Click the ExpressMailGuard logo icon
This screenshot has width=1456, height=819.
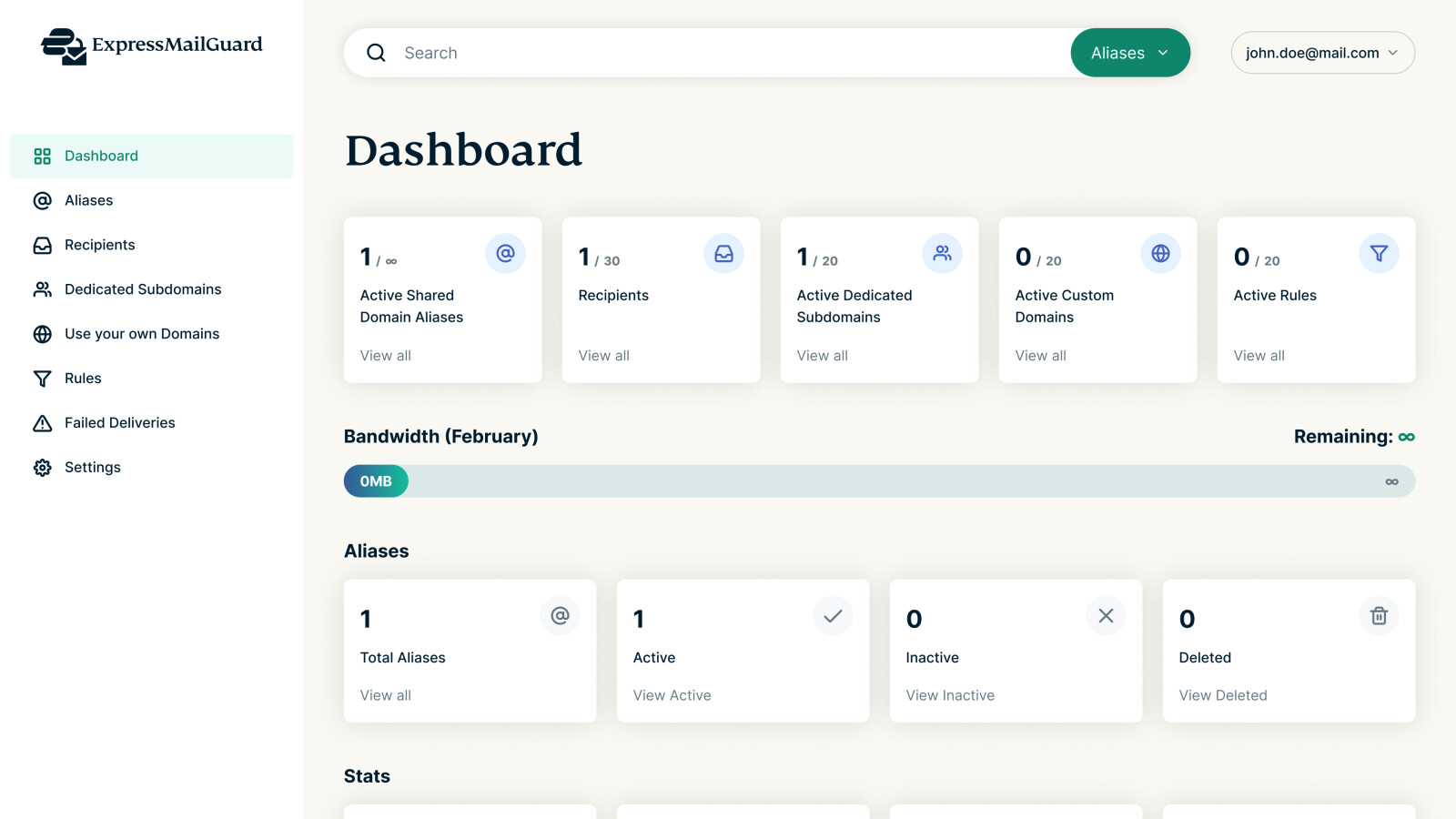(64, 46)
